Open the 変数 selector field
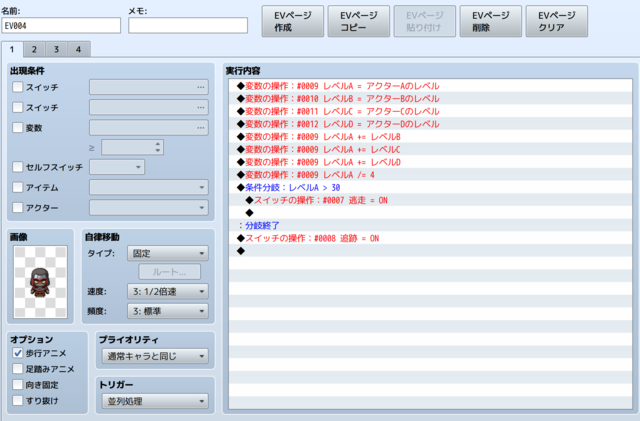The width and height of the screenshot is (640, 421). [149, 128]
